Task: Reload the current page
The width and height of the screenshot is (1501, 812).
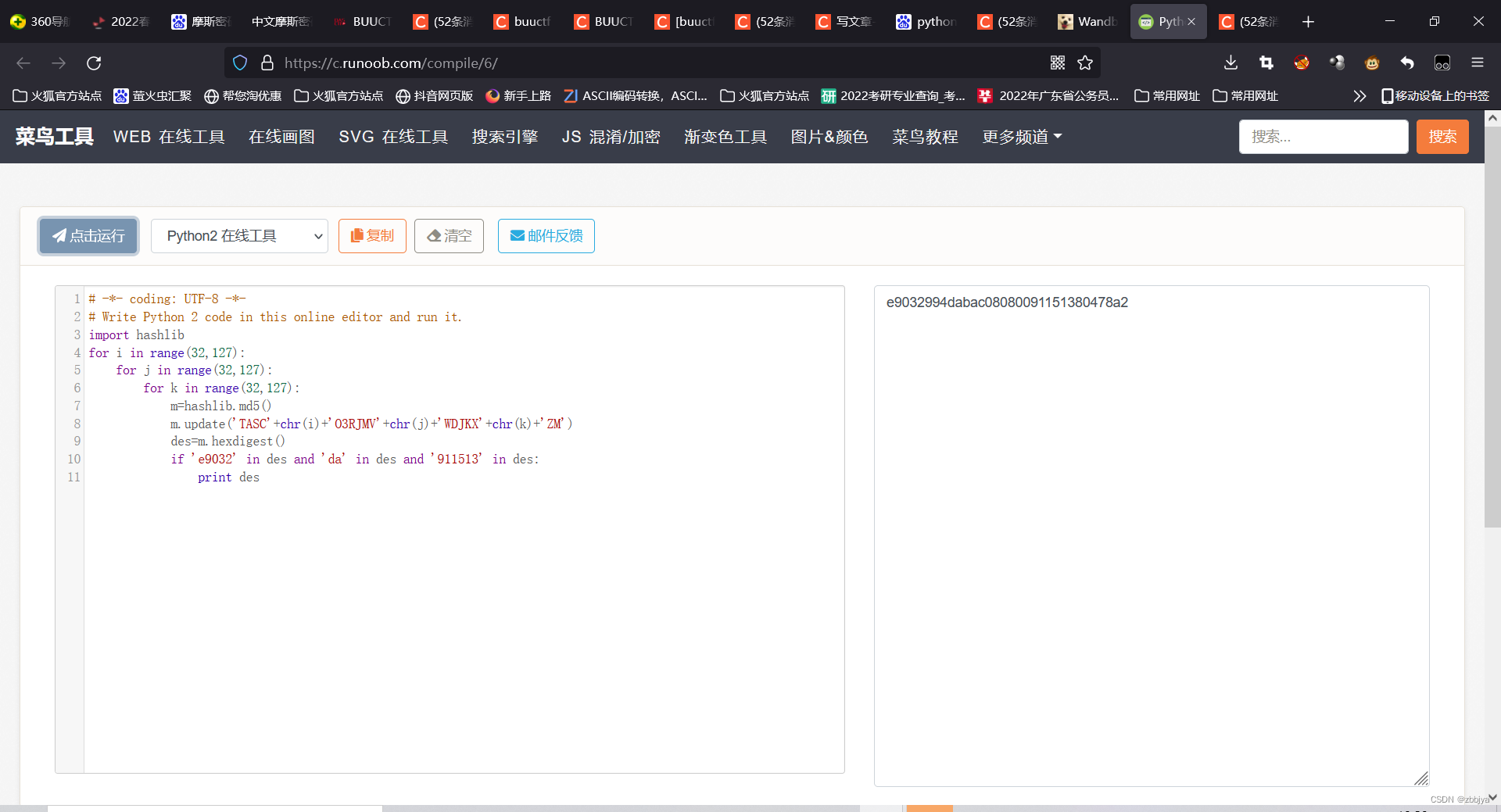Action: pyautogui.click(x=94, y=63)
